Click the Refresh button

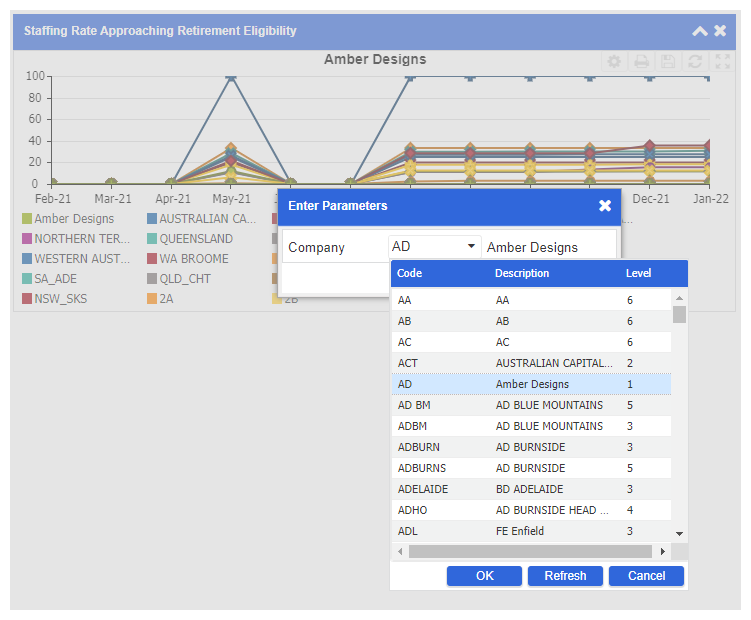pyautogui.click(x=565, y=575)
